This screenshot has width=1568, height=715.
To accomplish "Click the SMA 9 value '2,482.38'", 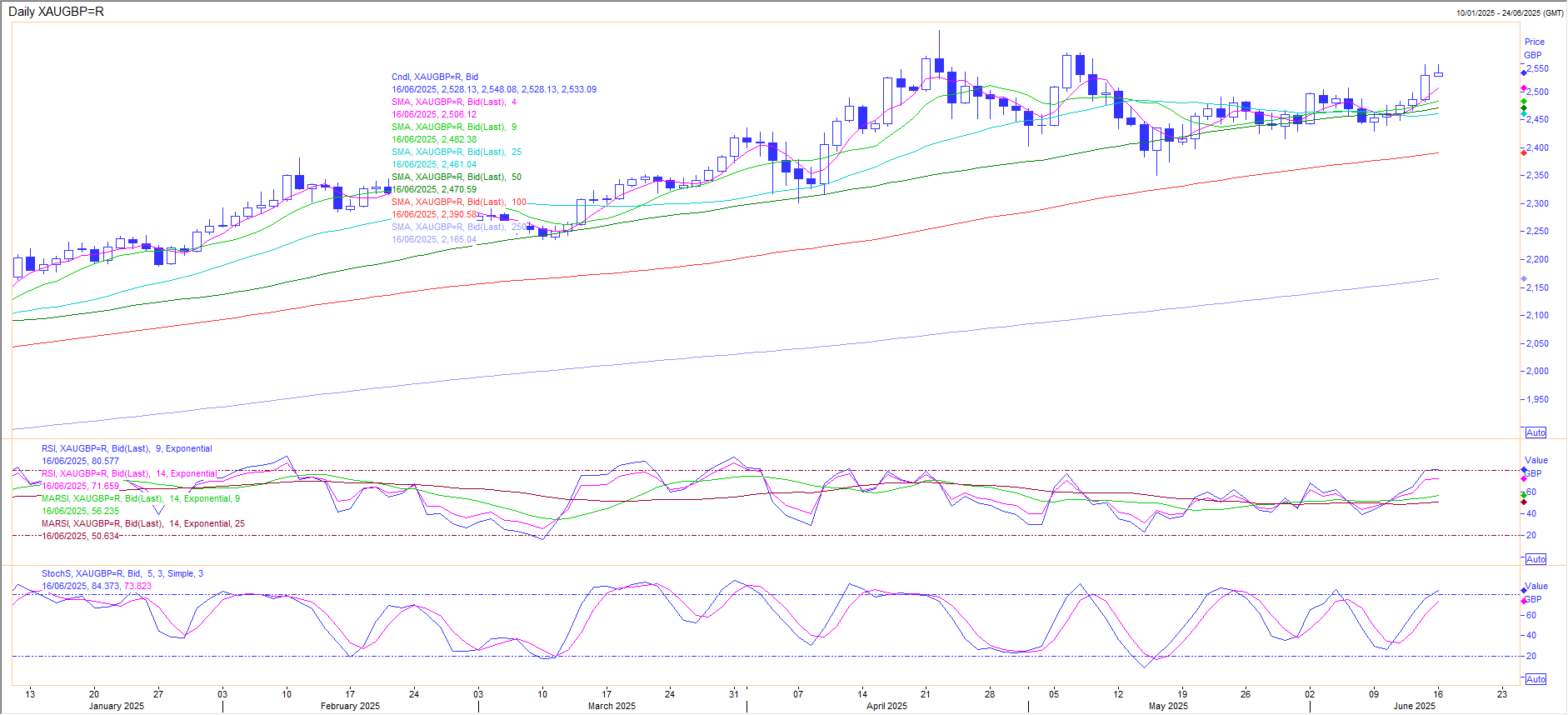I will tap(434, 139).
